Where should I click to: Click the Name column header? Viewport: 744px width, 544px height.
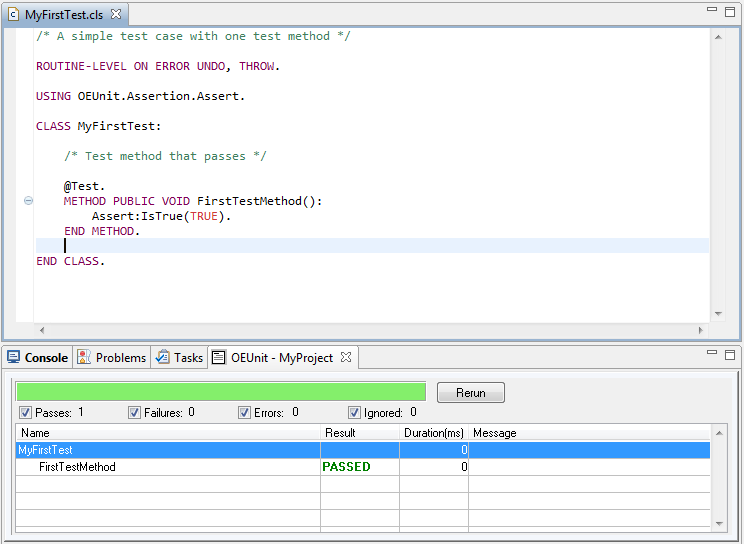pyautogui.click(x=168, y=433)
